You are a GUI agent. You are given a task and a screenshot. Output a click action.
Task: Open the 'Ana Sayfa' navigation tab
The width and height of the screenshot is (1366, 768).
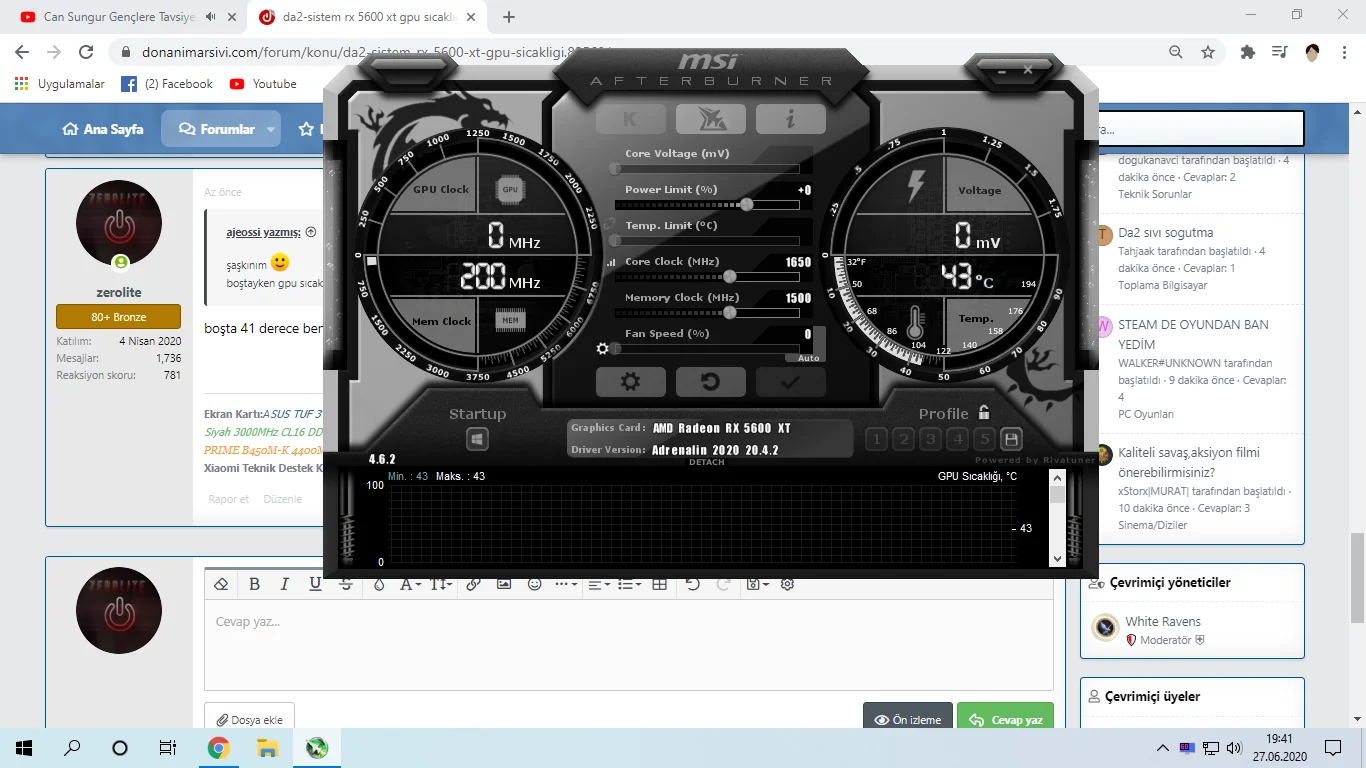[x=103, y=129]
